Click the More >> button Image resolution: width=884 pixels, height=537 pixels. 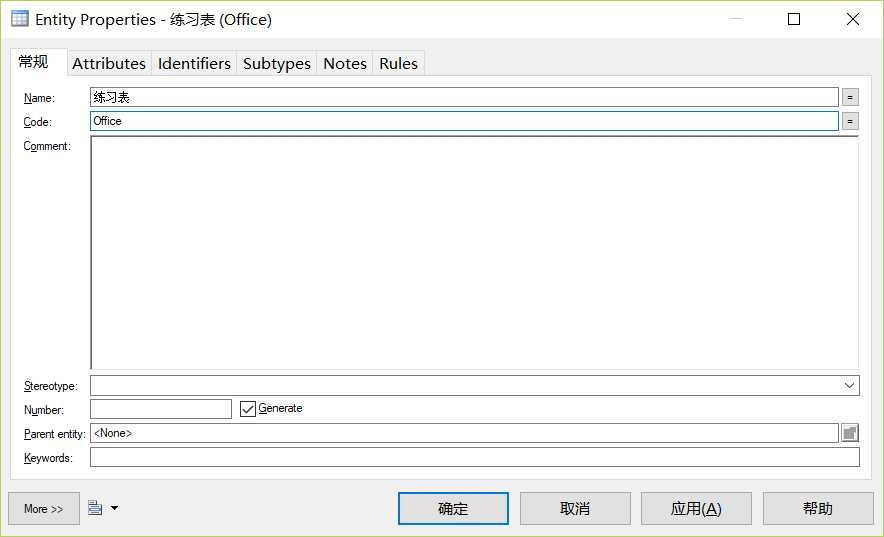tap(43, 508)
